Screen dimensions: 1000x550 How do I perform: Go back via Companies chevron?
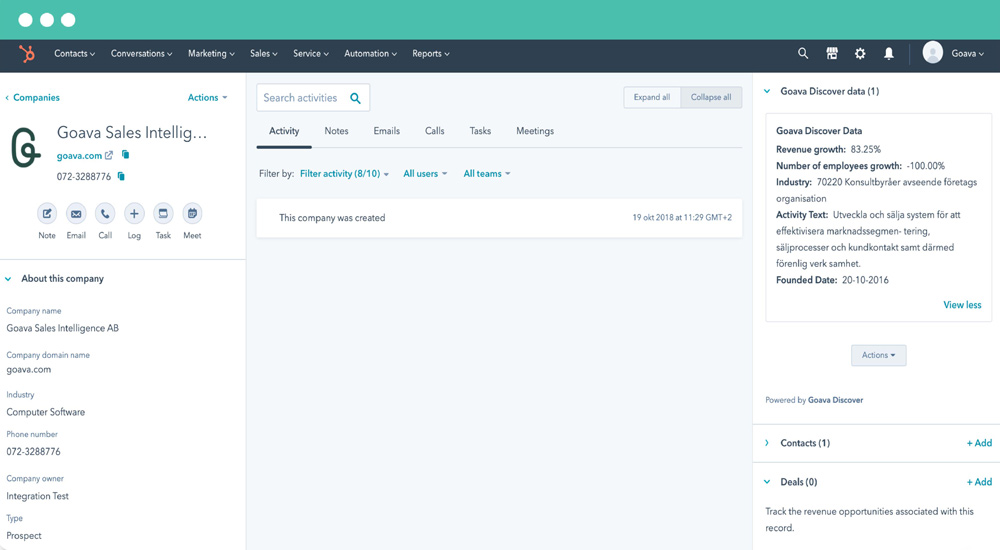(7, 98)
